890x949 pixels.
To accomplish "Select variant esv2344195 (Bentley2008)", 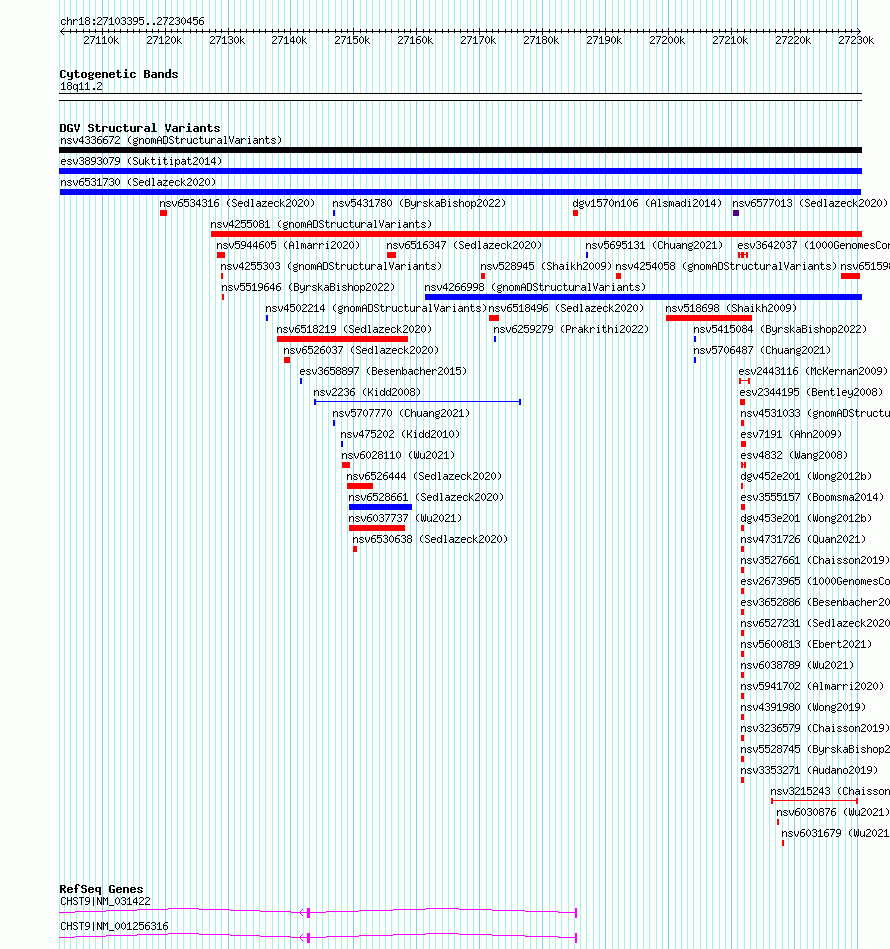I will (x=811, y=392).
